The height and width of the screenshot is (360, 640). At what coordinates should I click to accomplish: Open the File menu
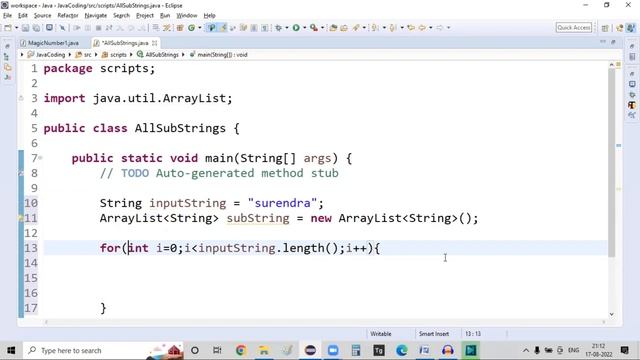(x=7, y=16)
